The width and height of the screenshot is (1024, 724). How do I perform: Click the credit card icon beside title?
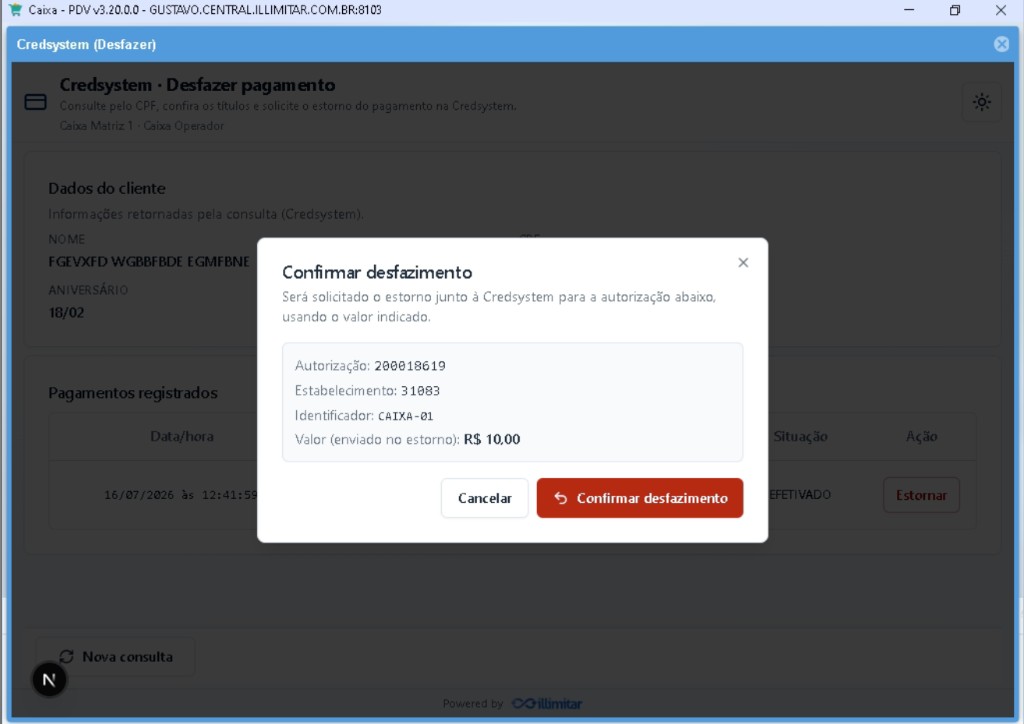35,102
